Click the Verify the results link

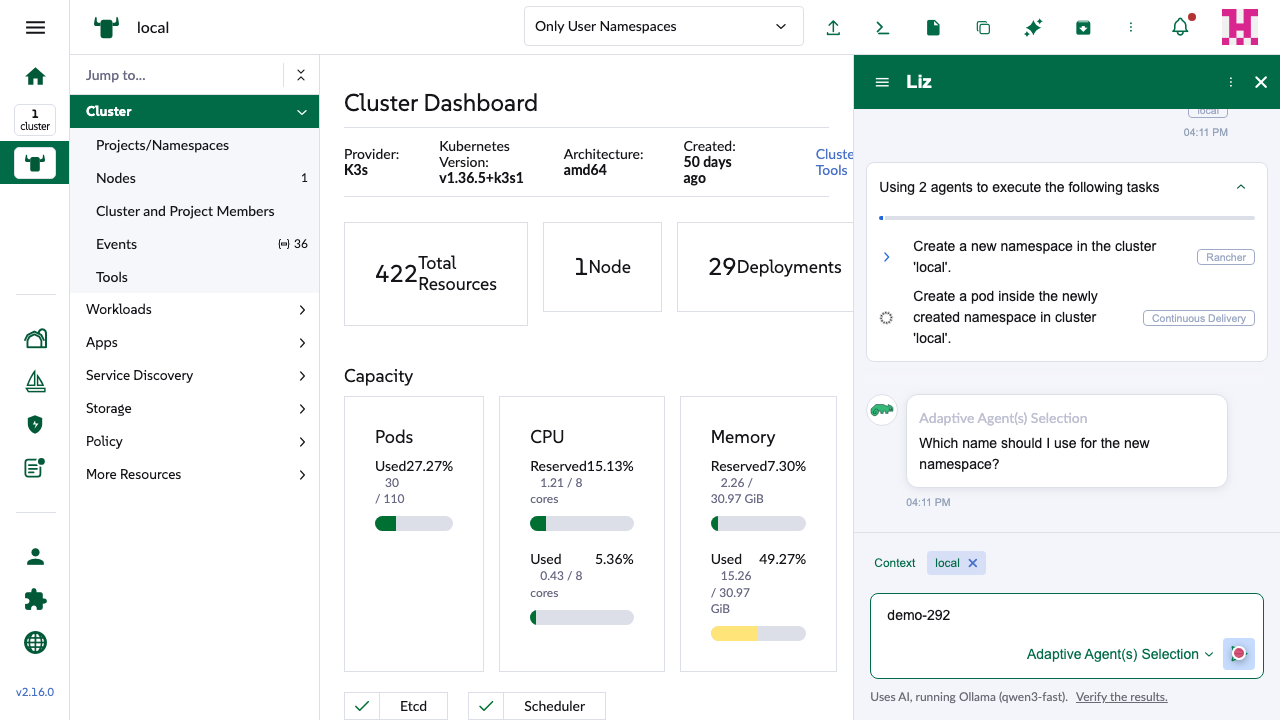pos(1122,697)
